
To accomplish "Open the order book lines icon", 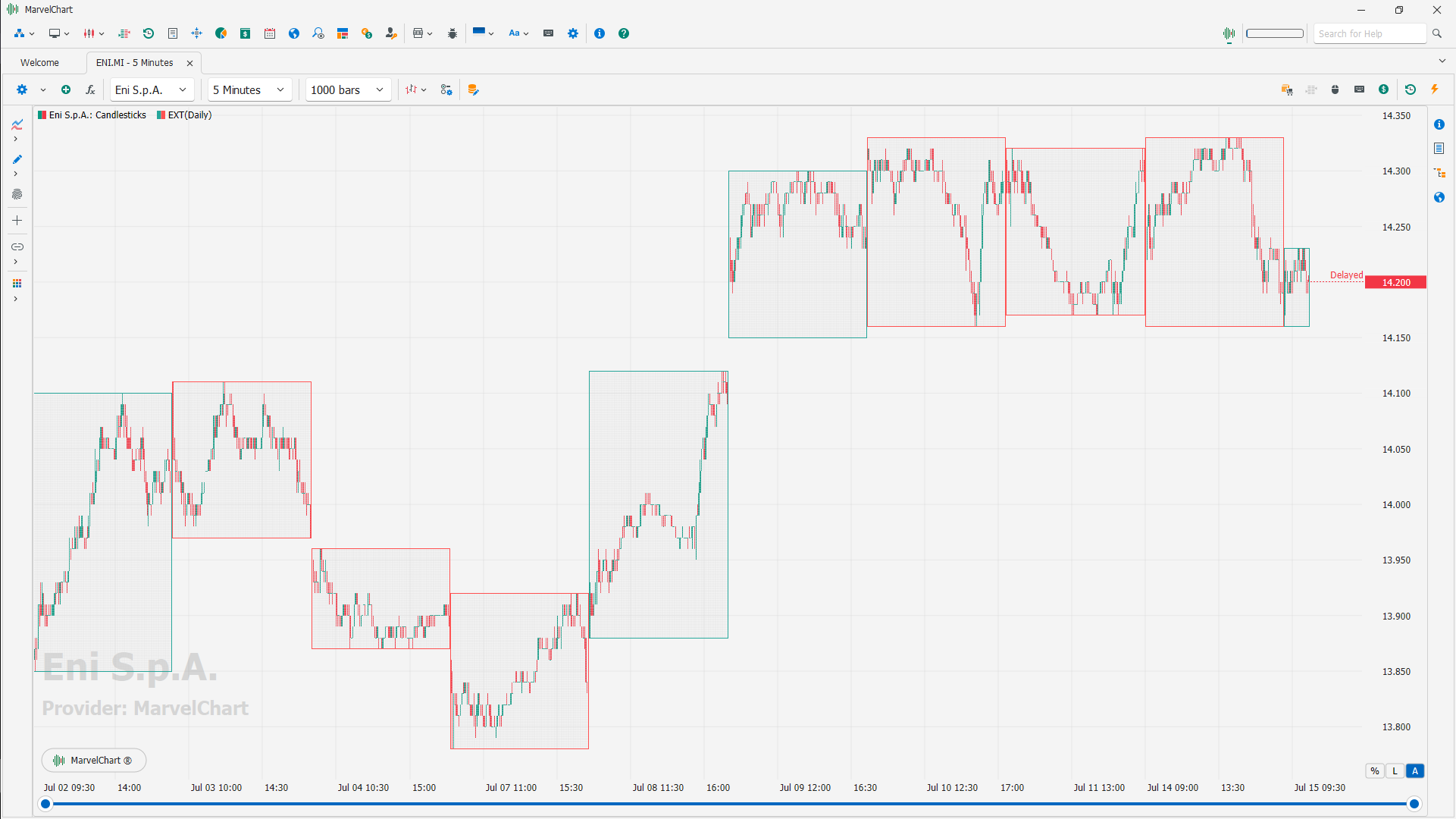I will [124, 33].
